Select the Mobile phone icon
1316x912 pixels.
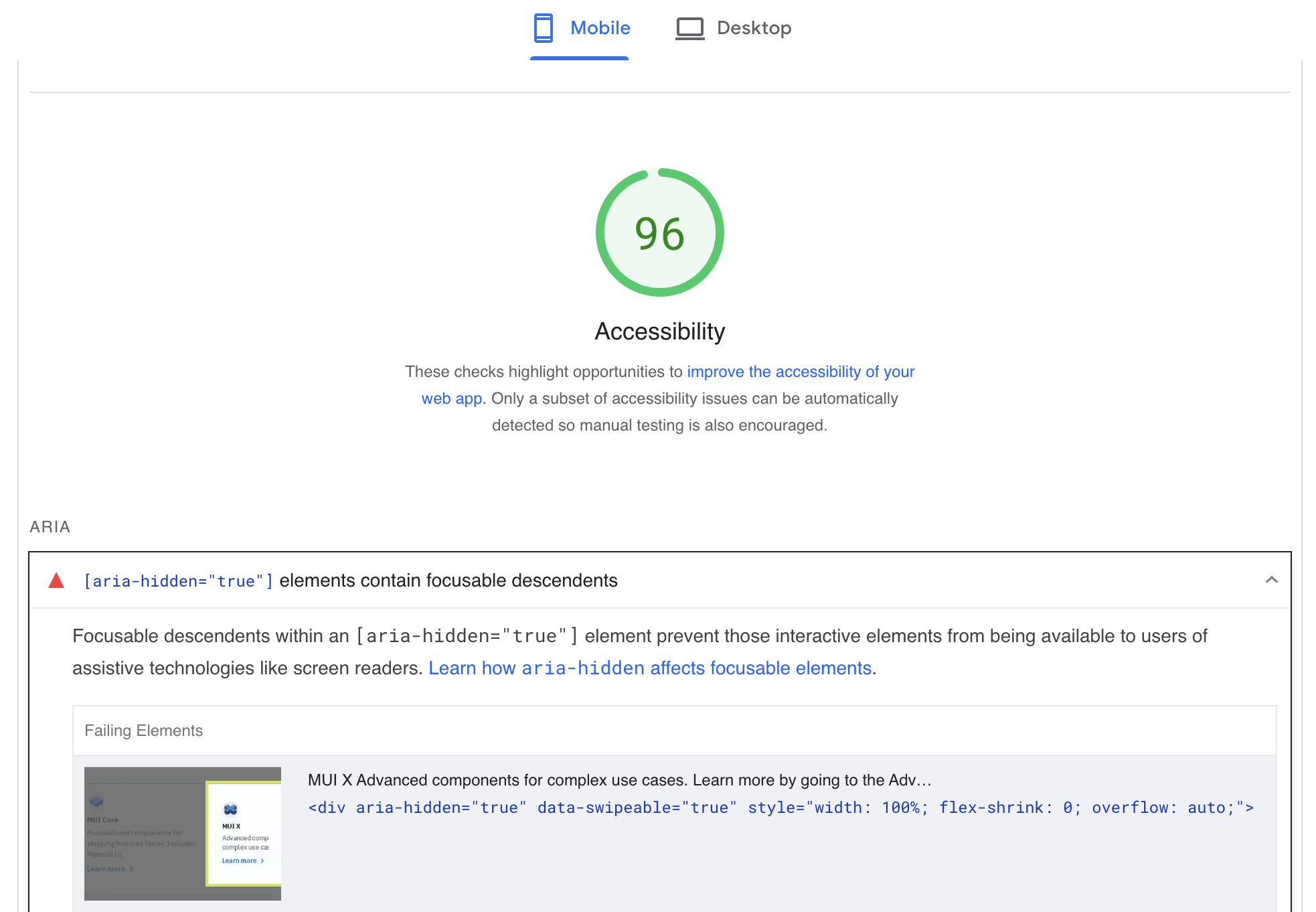coord(542,28)
